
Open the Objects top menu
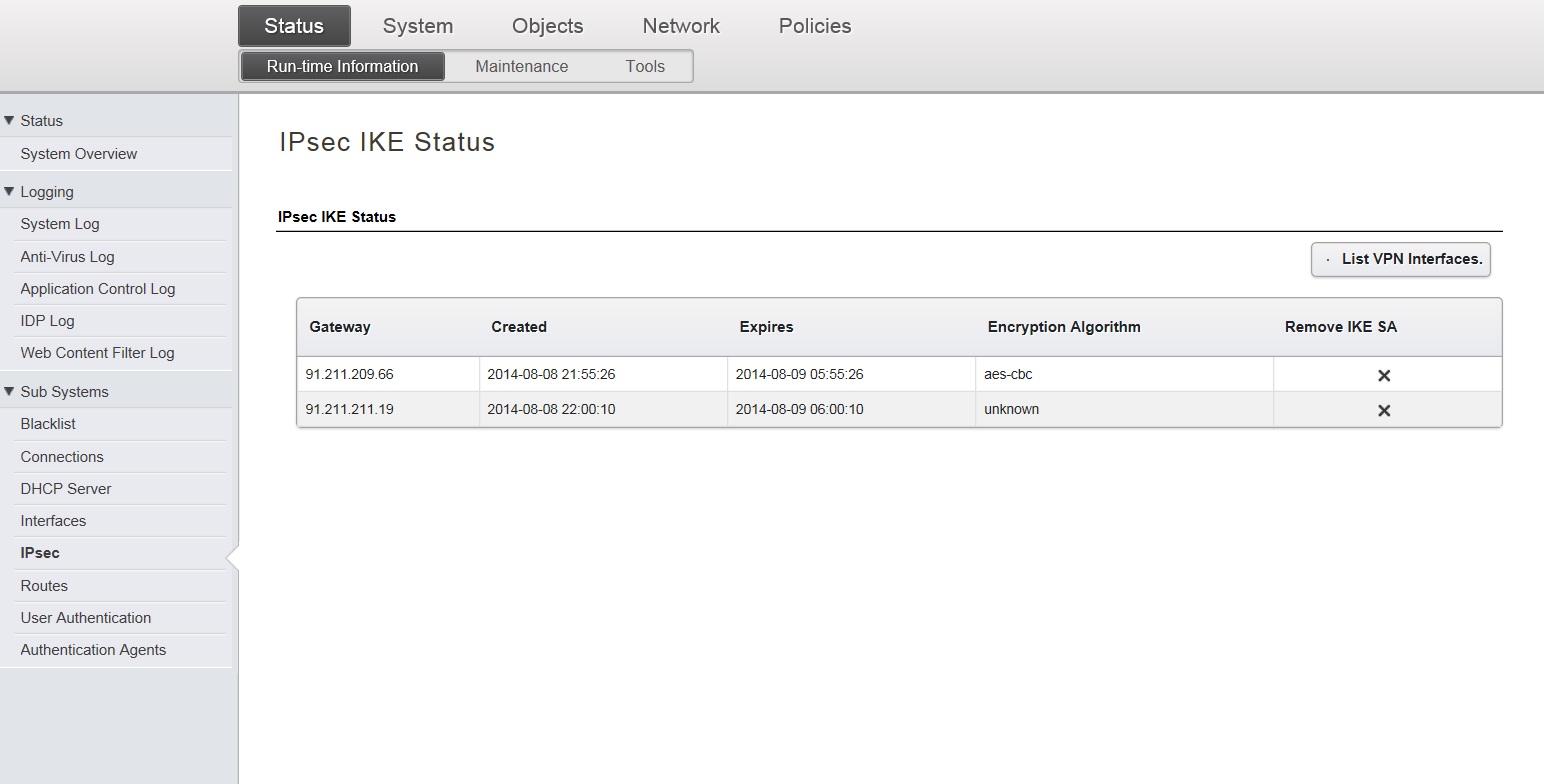pyautogui.click(x=547, y=26)
